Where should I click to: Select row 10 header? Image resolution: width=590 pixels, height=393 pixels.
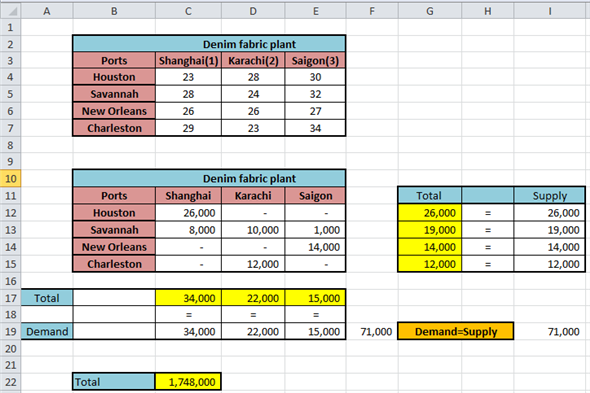11,178
